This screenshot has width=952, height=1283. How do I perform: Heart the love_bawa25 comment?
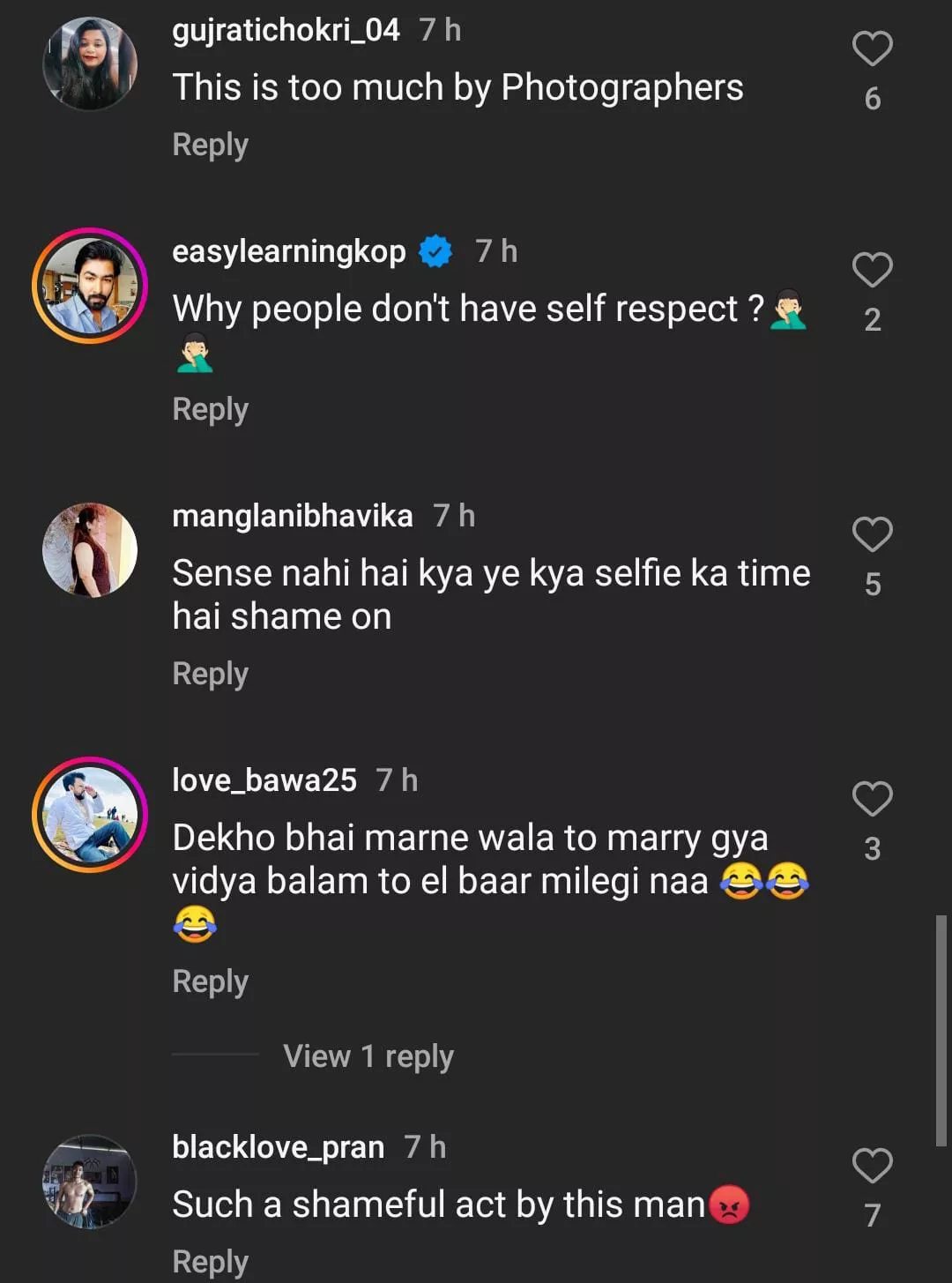coord(872,799)
